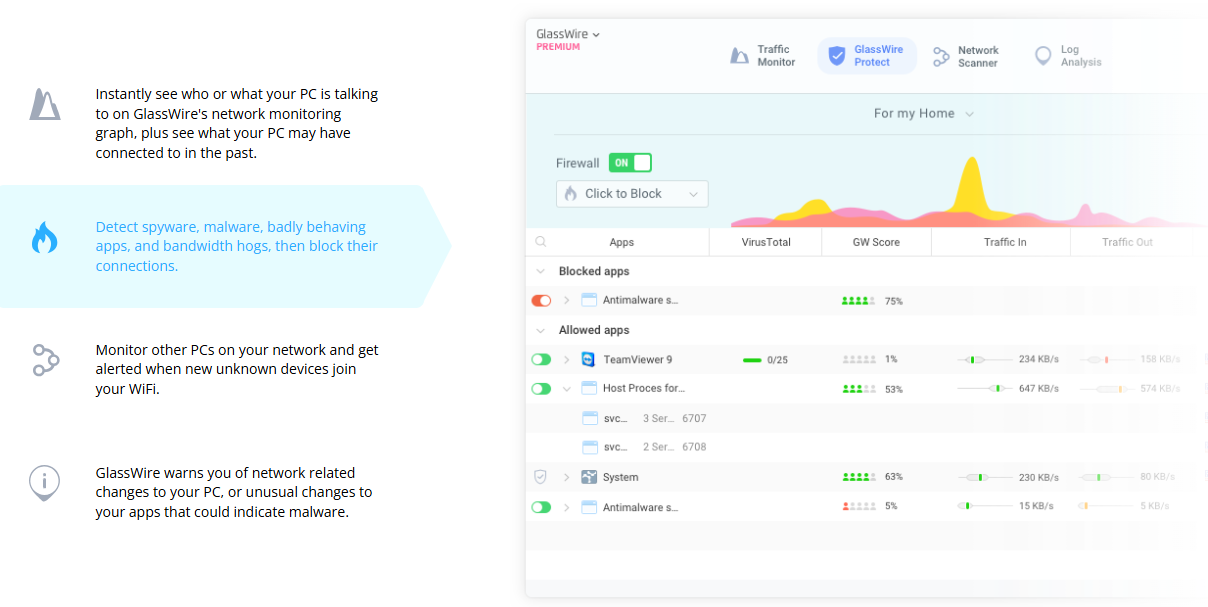This screenshot has height=607, width=1208.
Task: Click the Host Proces for... app icon
Action: coord(589,389)
